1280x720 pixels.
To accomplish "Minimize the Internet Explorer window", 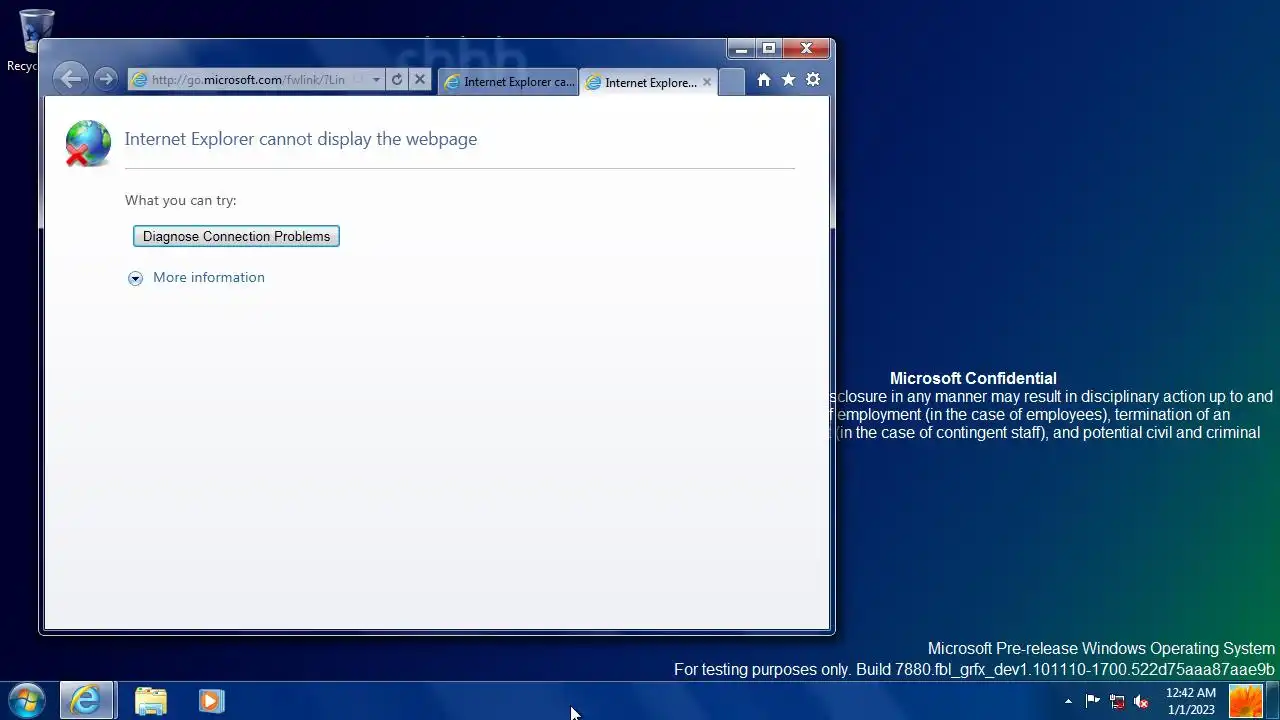I will coord(741,48).
